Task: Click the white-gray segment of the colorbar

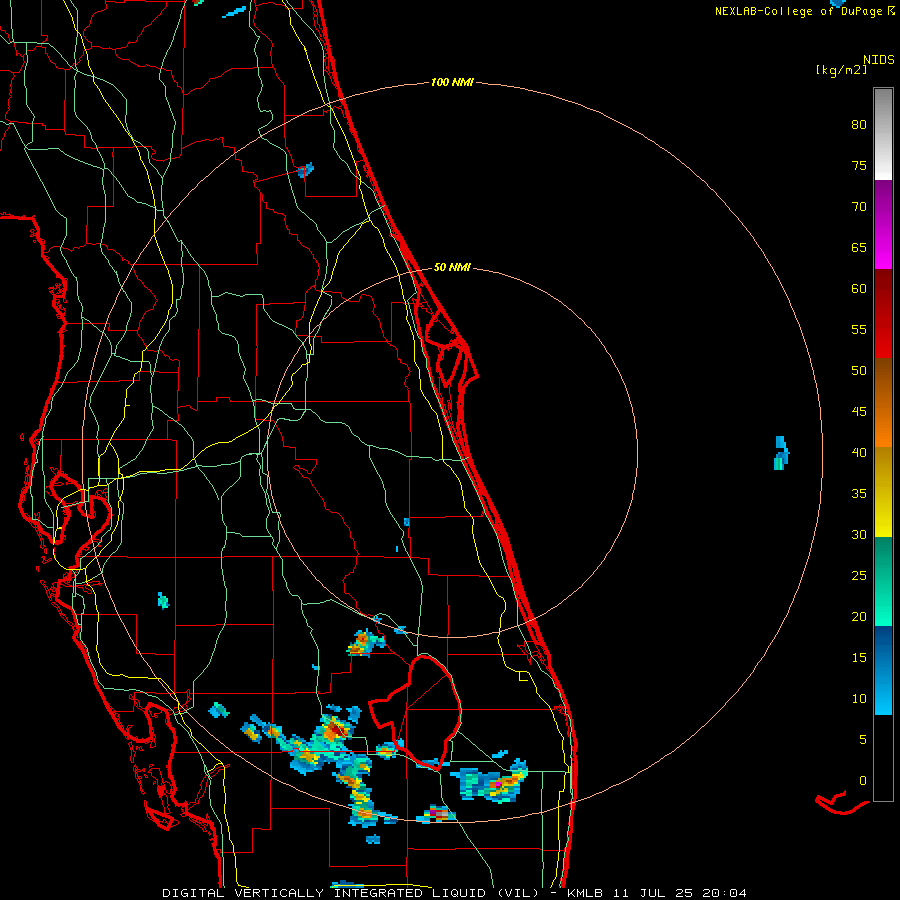Action: click(x=883, y=134)
